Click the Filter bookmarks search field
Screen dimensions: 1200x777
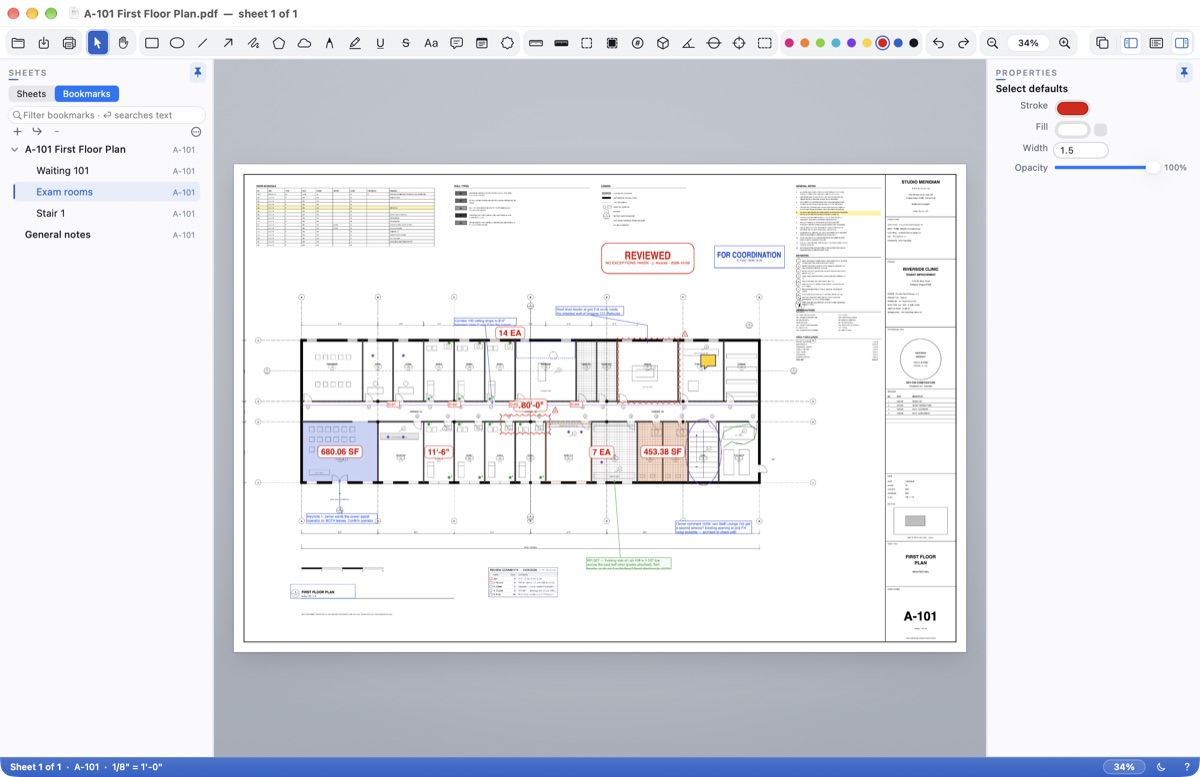point(107,115)
